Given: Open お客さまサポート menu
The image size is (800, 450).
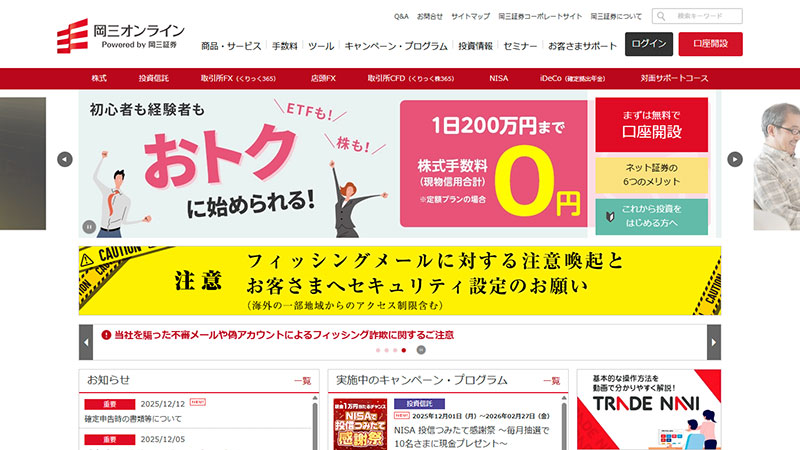Looking at the screenshot, I should pyautogui.click(x=582, y=46).
